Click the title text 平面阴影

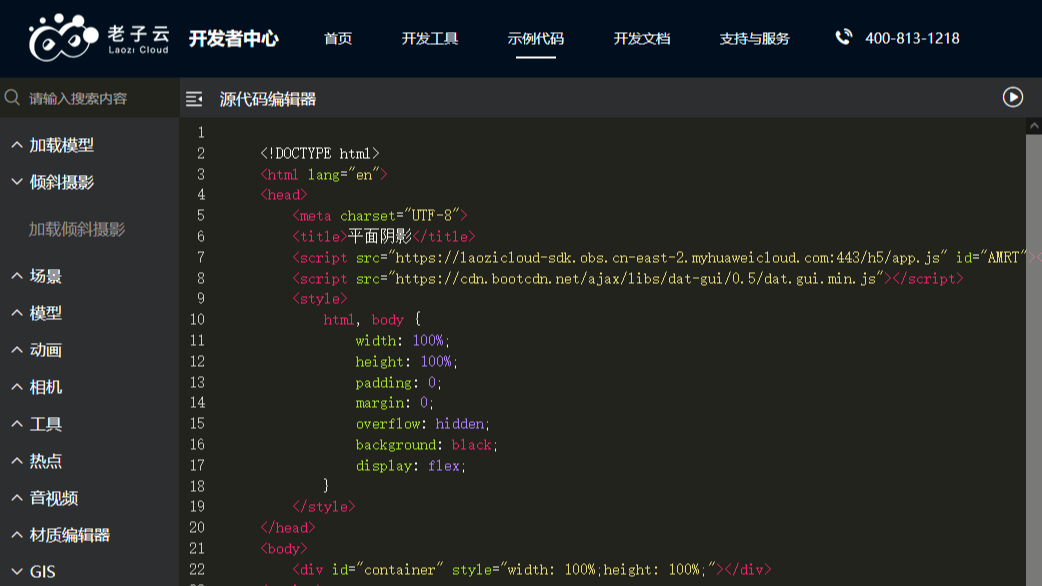379,237
